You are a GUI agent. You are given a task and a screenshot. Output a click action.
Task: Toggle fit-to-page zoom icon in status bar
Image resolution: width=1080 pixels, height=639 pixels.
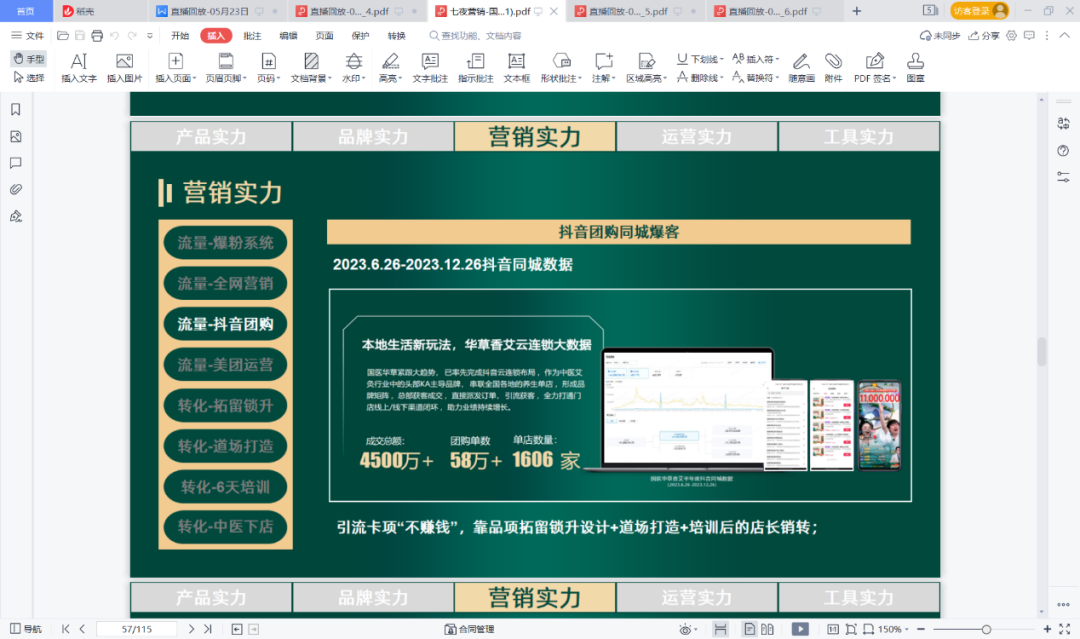click(851, 629)
